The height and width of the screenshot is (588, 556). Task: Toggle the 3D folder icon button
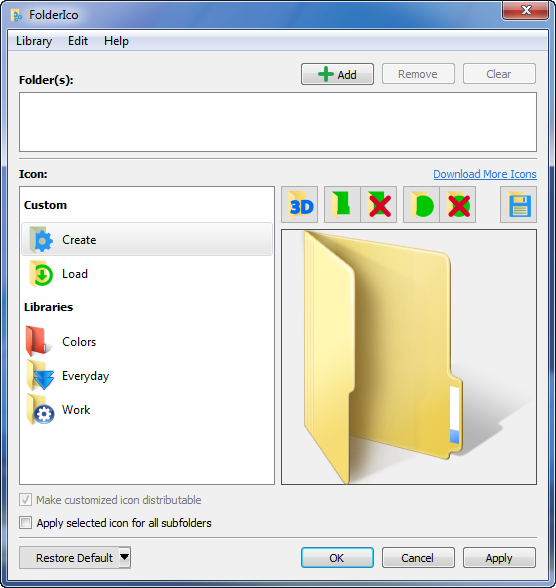300,205
